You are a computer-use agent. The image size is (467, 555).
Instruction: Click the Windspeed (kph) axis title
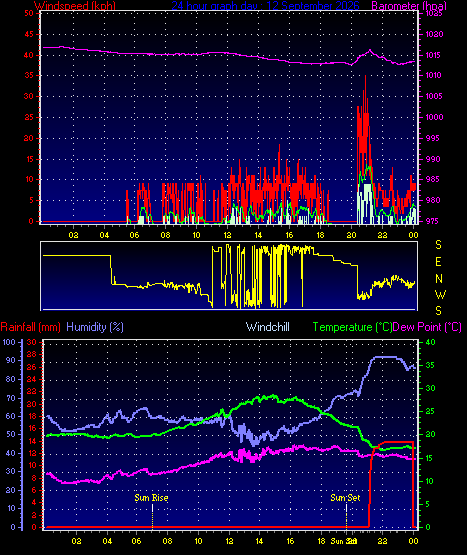(x=75, y=6)
